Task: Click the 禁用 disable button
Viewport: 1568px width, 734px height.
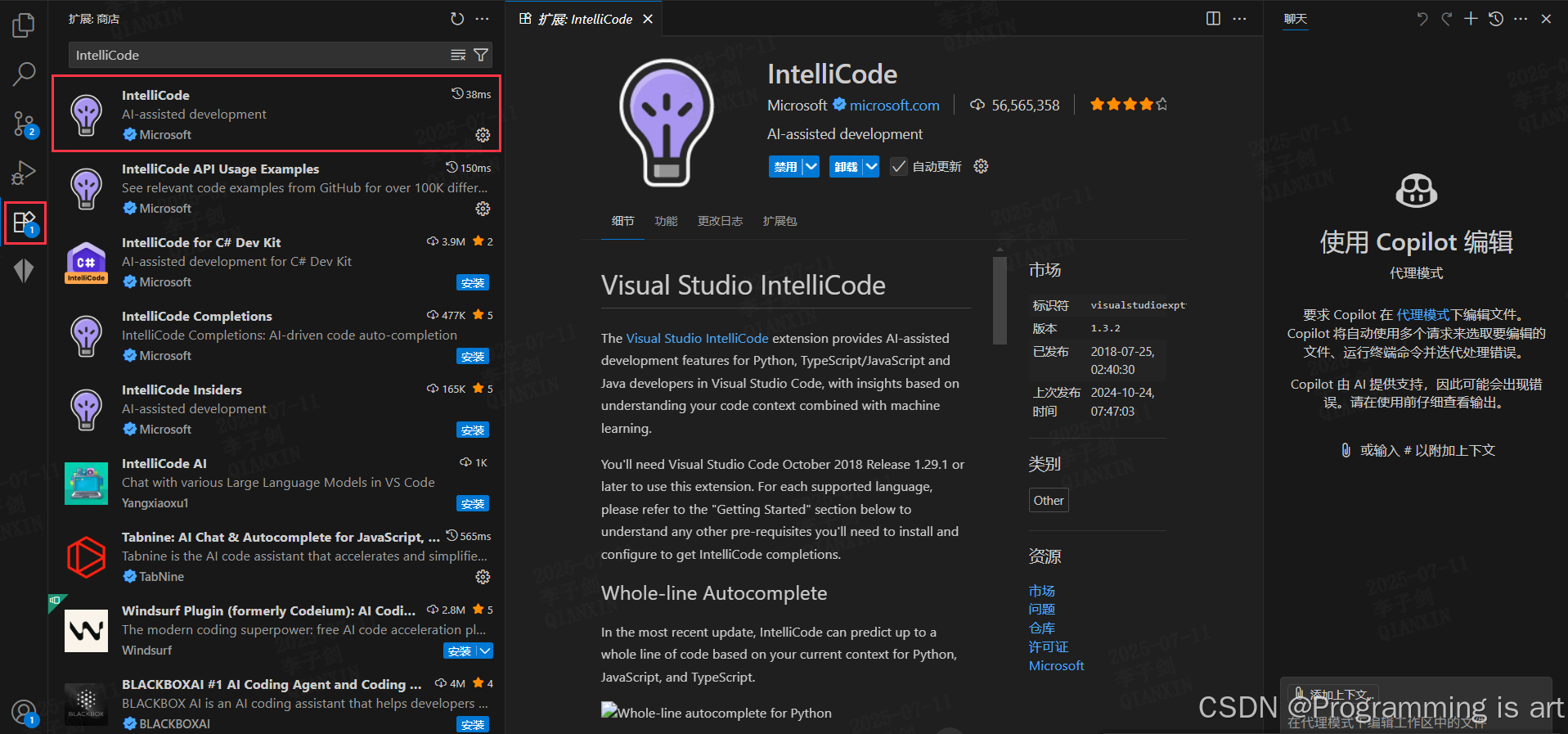Action: (785, 167)
